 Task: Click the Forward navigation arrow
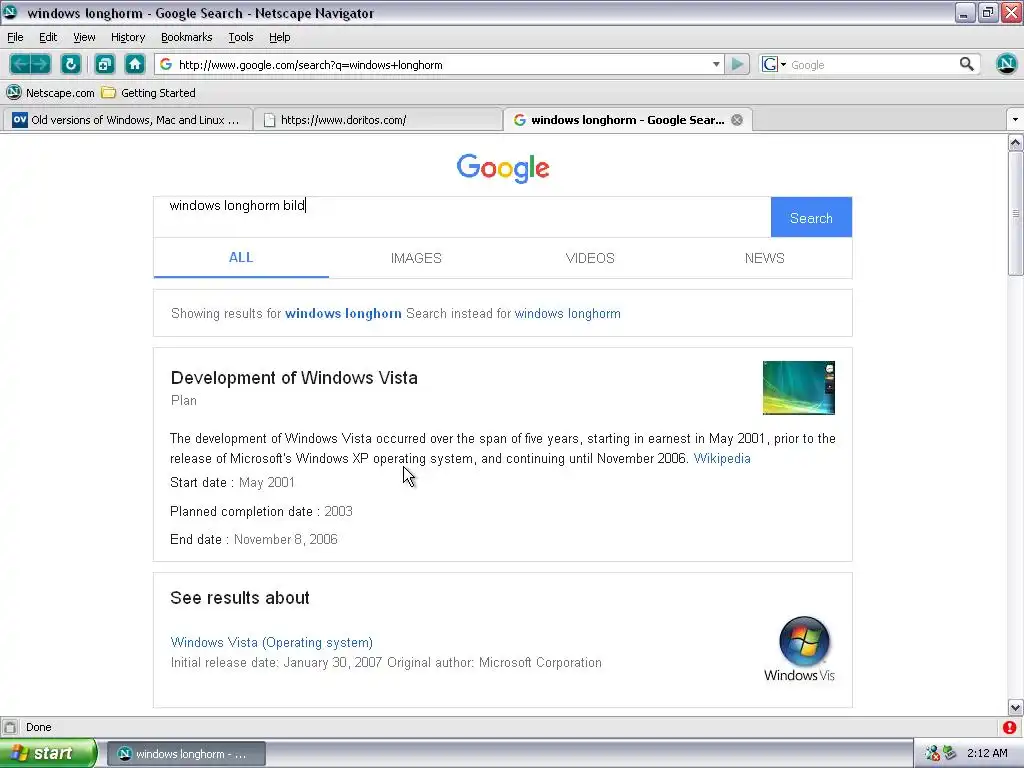40,64
